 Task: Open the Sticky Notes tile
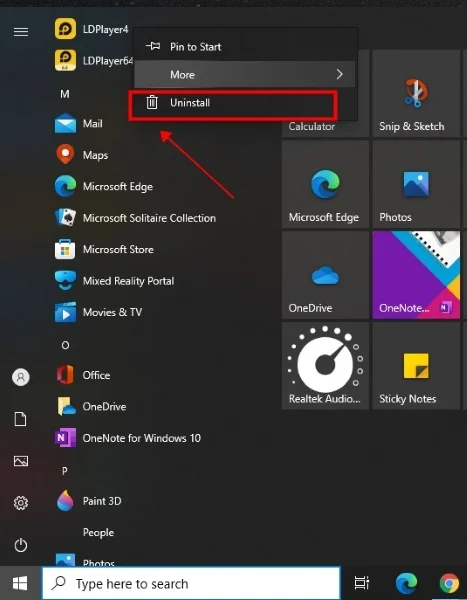click(416, 365)
